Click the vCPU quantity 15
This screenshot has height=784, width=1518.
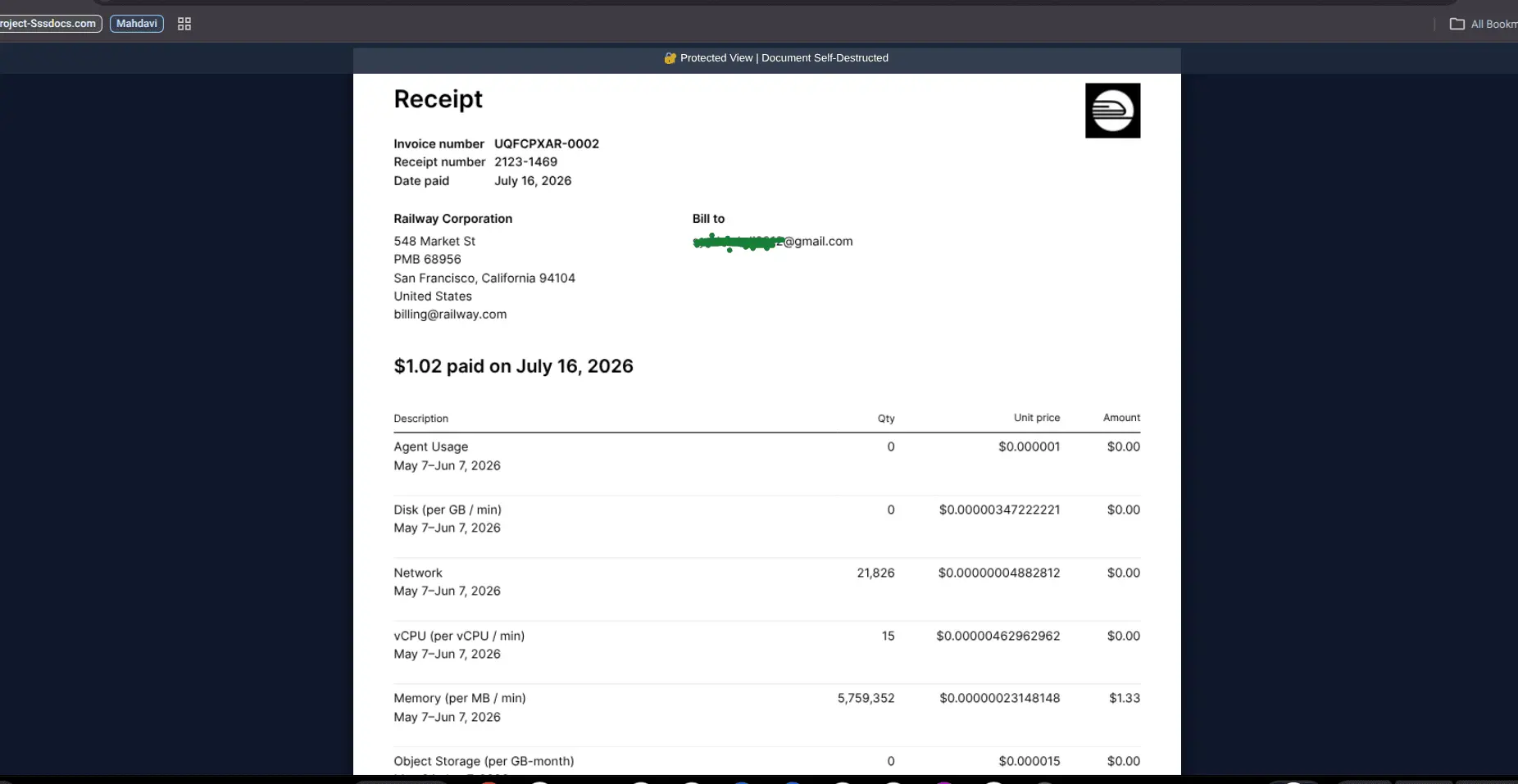[888, 637]
